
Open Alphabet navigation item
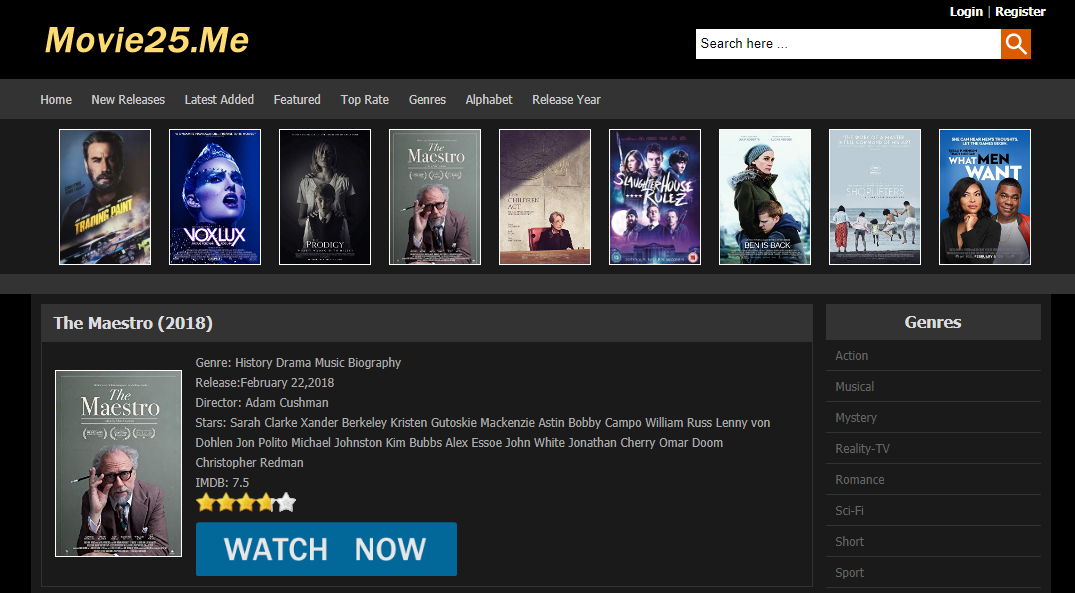click(x=489, y=99)
